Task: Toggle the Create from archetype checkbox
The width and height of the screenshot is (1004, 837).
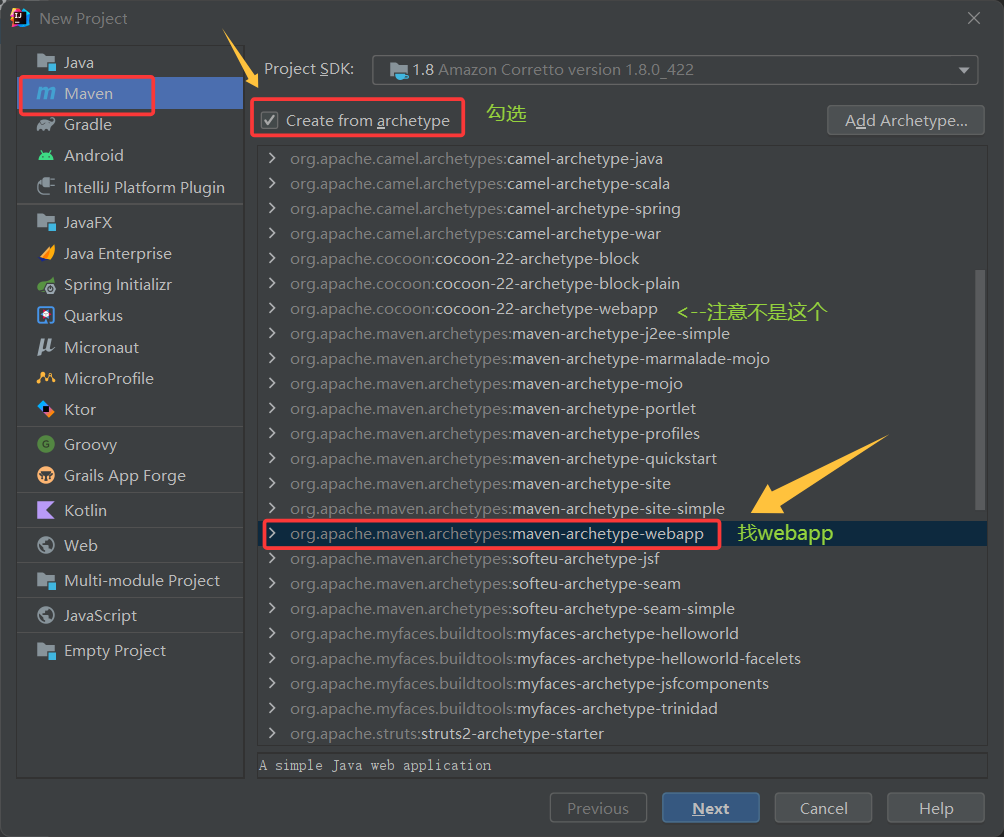Action: pyautogui.click(x=270, y=120)
